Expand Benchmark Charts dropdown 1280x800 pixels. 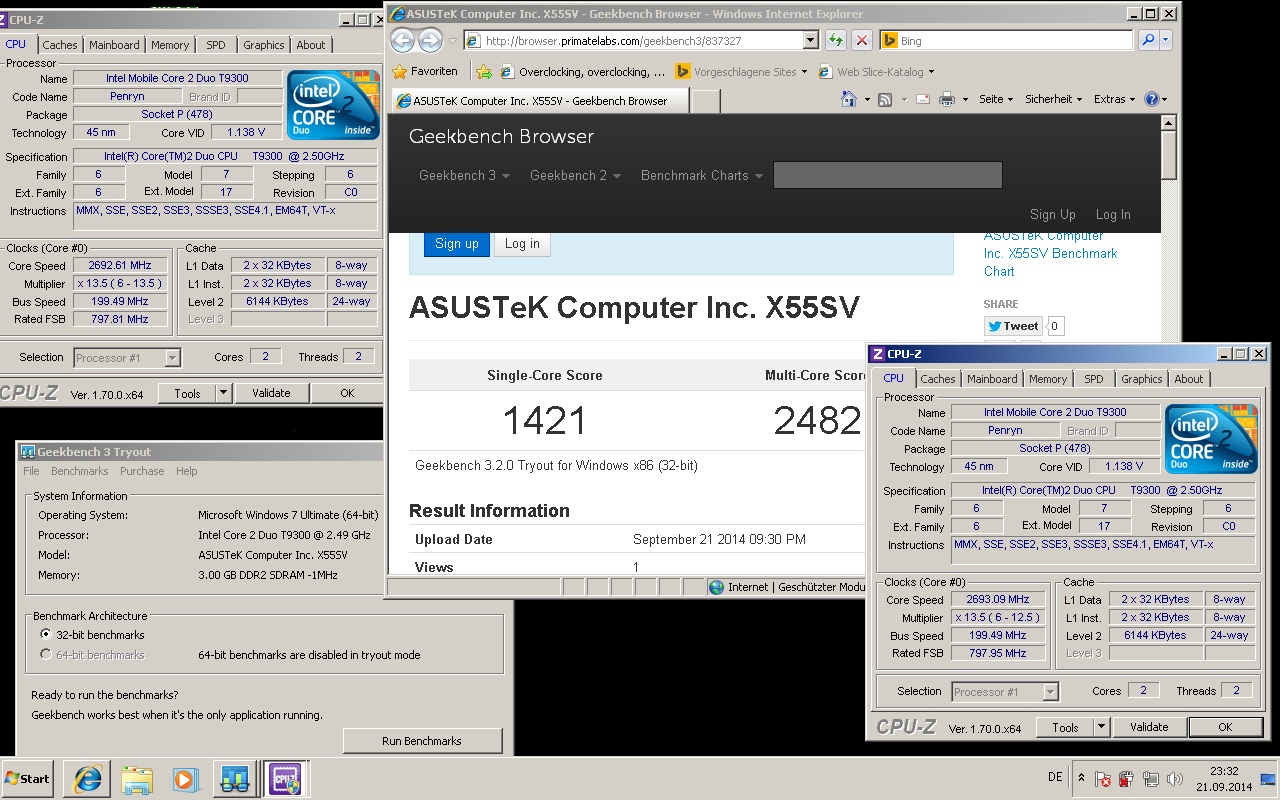click(702, 175)
